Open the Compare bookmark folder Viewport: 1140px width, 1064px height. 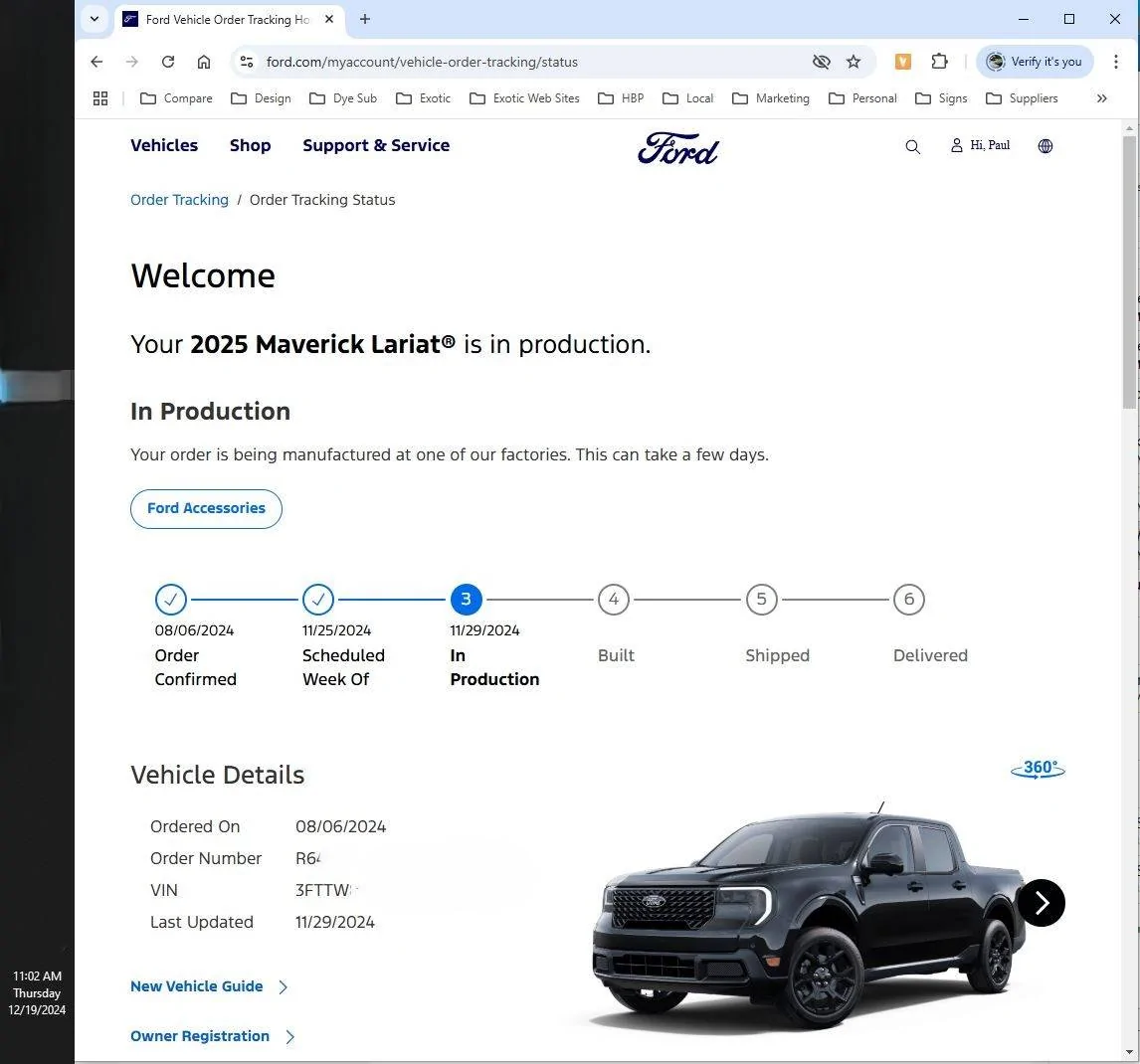(176, 98)
